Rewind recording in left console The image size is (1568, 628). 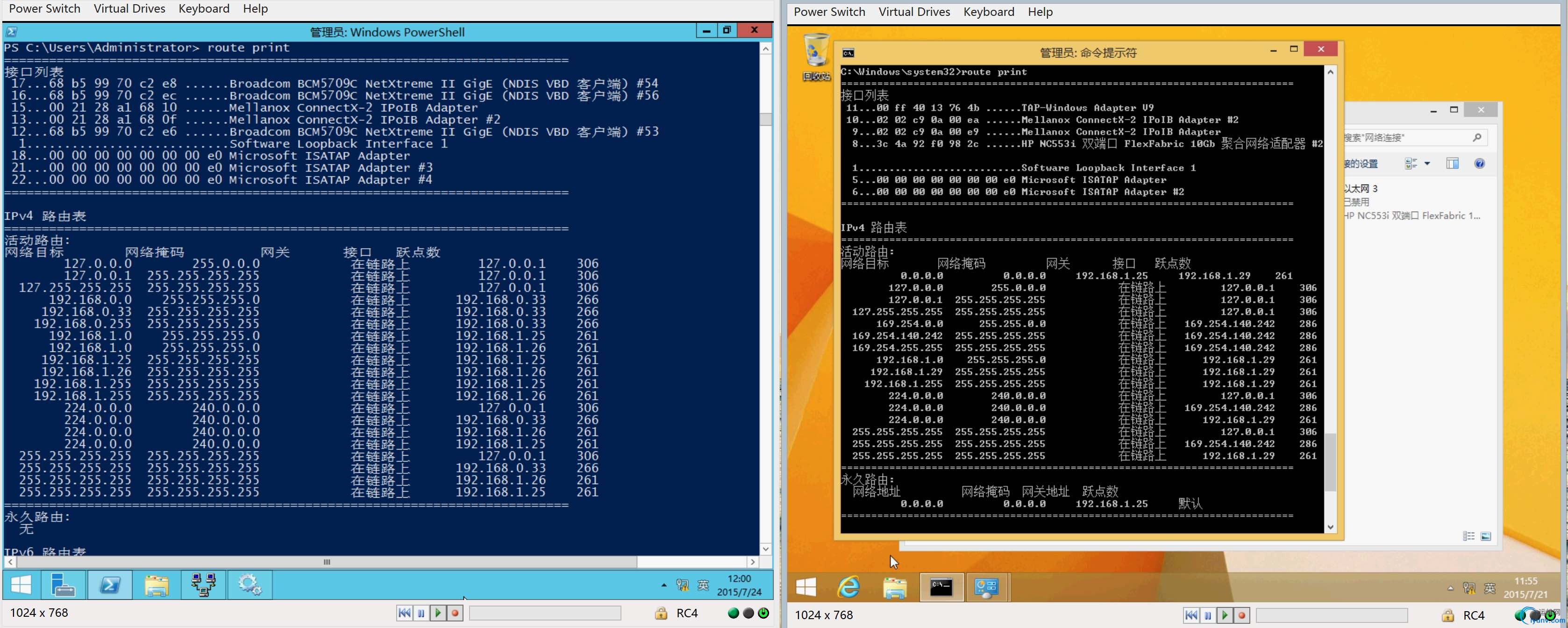point(404,614)
